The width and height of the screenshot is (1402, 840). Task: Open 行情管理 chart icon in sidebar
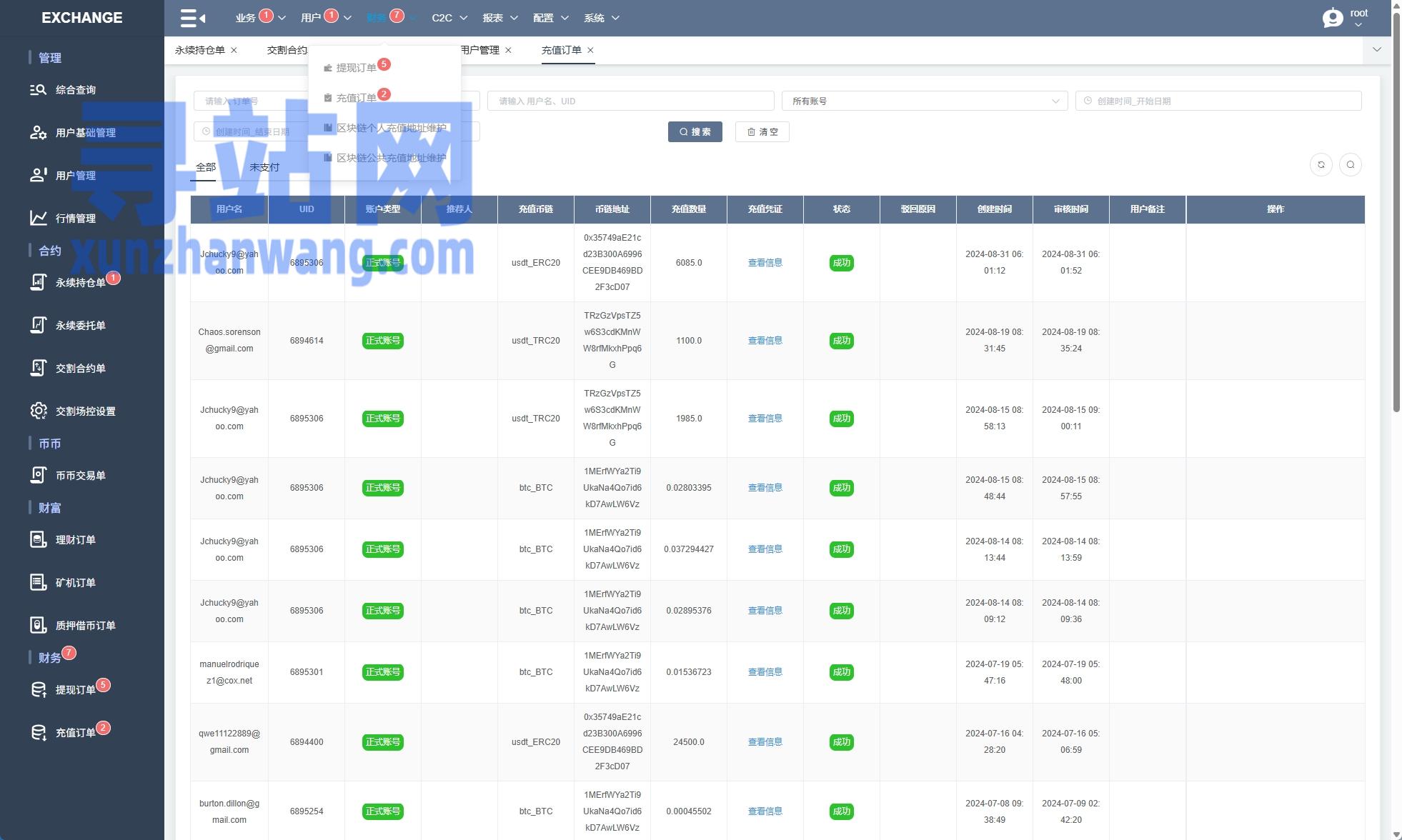tap(39, 218)
